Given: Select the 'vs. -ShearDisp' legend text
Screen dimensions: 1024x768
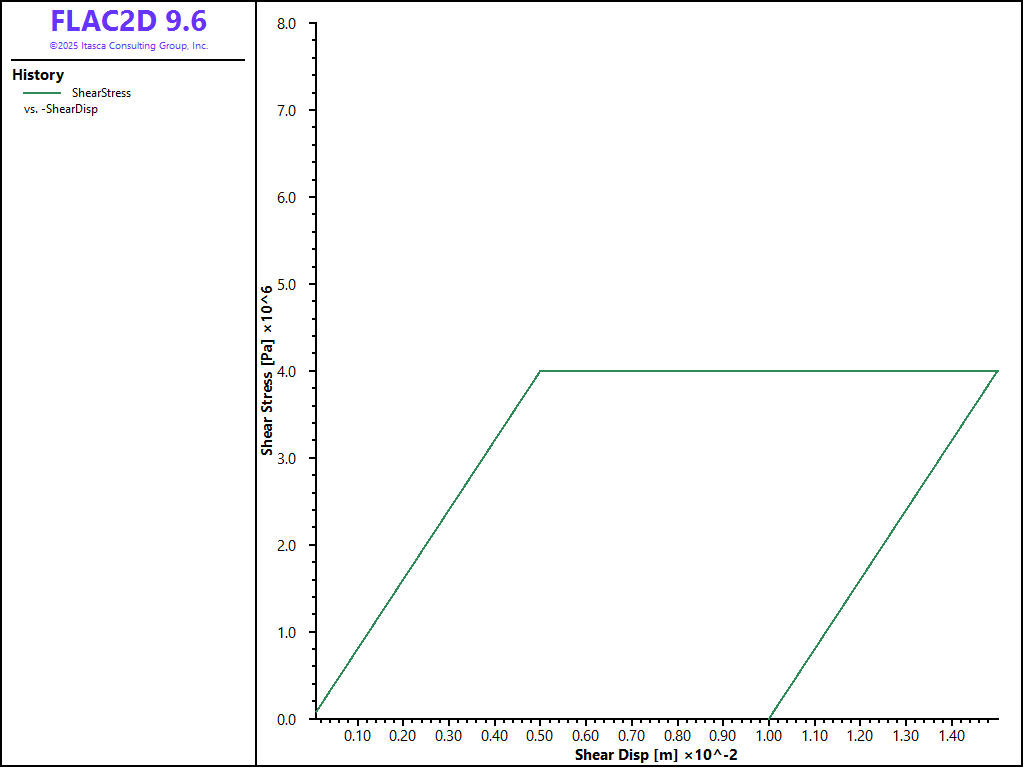Looking at the screenshot, I should point(60,109).
